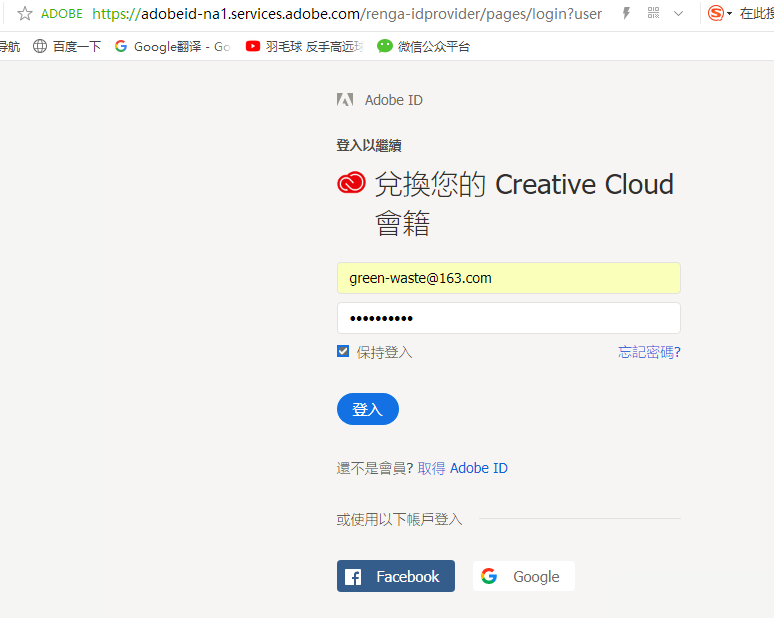Viewport: 774px width, 618px height.
Task: Click the 取得 Adobe ID link
Action: pos(463,468)
